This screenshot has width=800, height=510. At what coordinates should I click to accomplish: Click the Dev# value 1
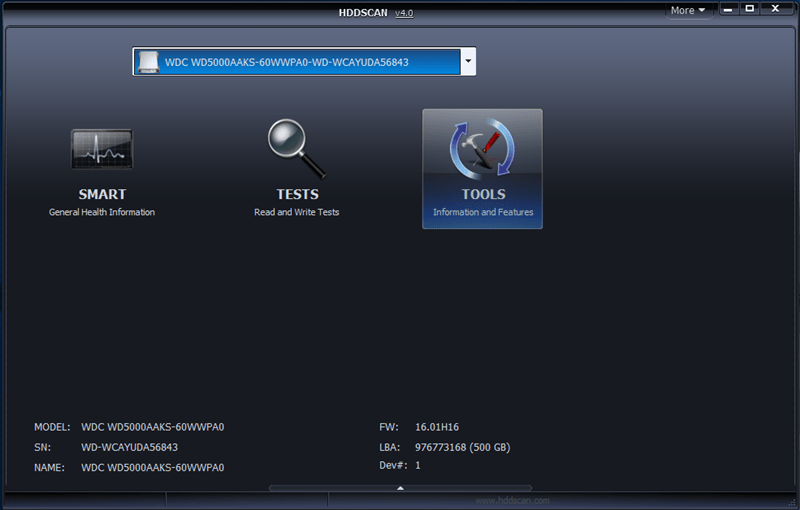(418, 465)
